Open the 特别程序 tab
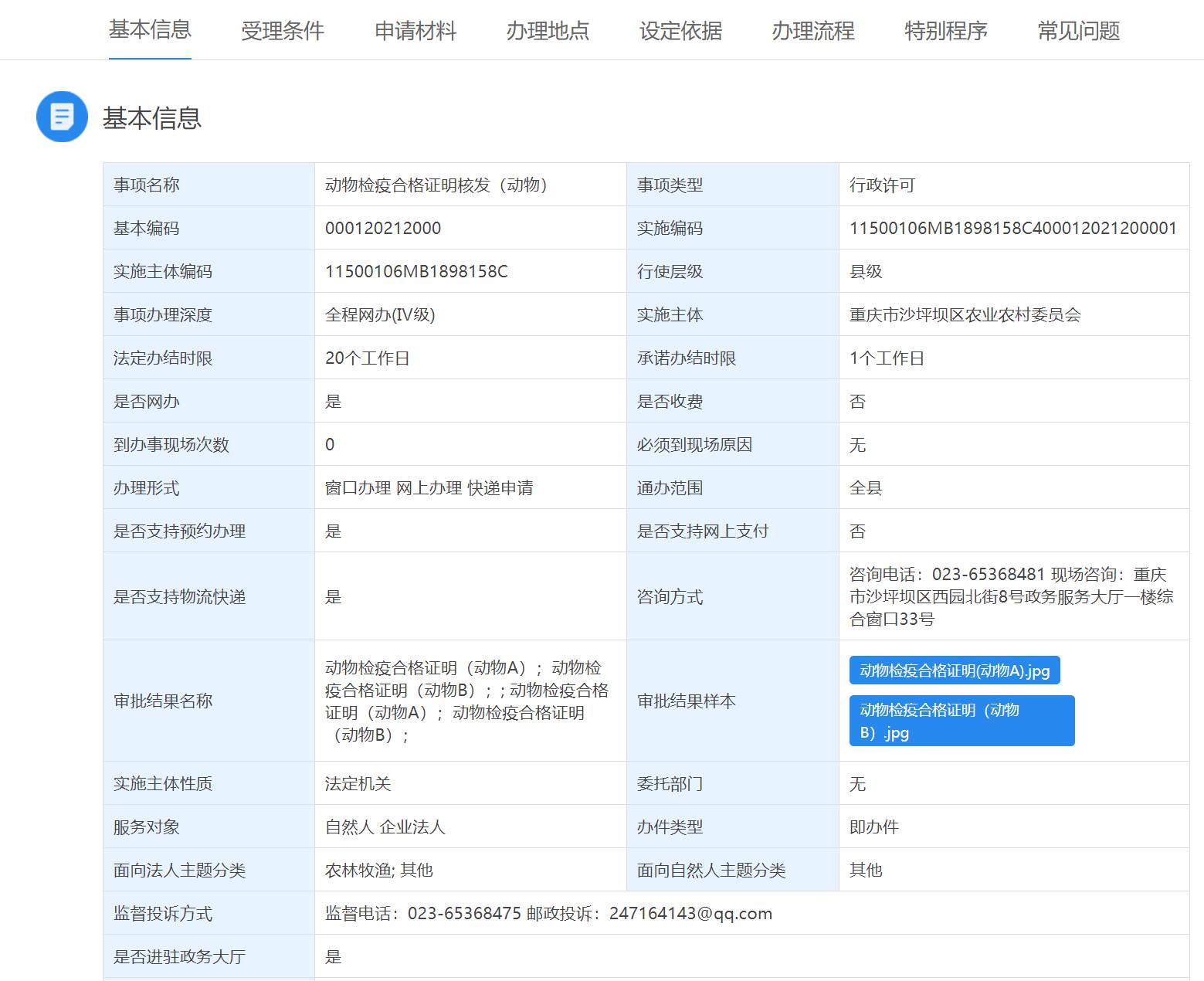 945,30
